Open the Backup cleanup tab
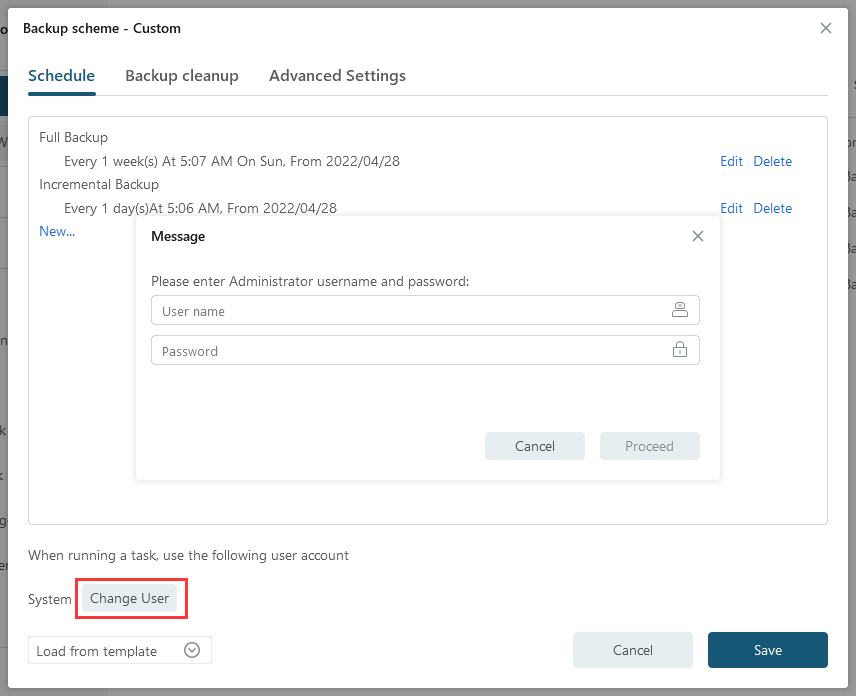The image size is (856, 696). tap(182, 76)
